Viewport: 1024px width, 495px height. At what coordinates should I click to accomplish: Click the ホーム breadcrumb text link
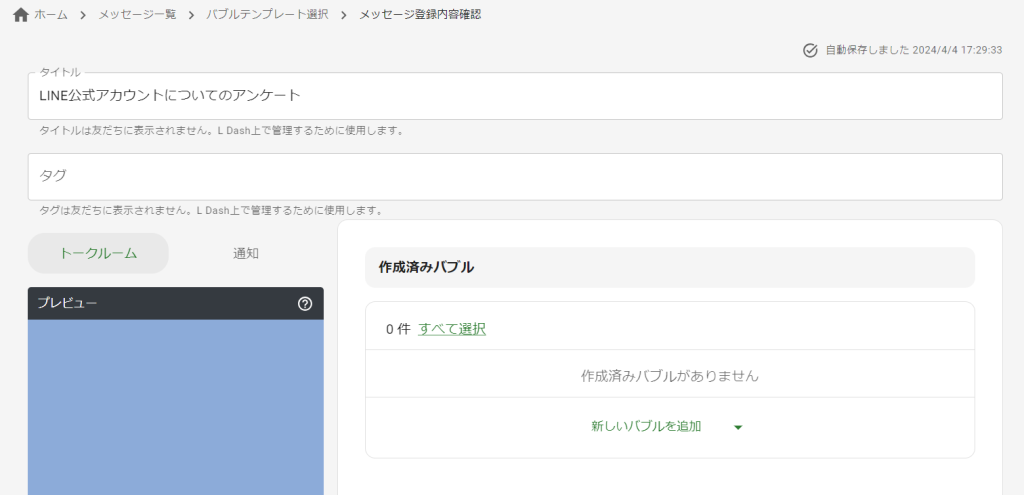(51, 15)
